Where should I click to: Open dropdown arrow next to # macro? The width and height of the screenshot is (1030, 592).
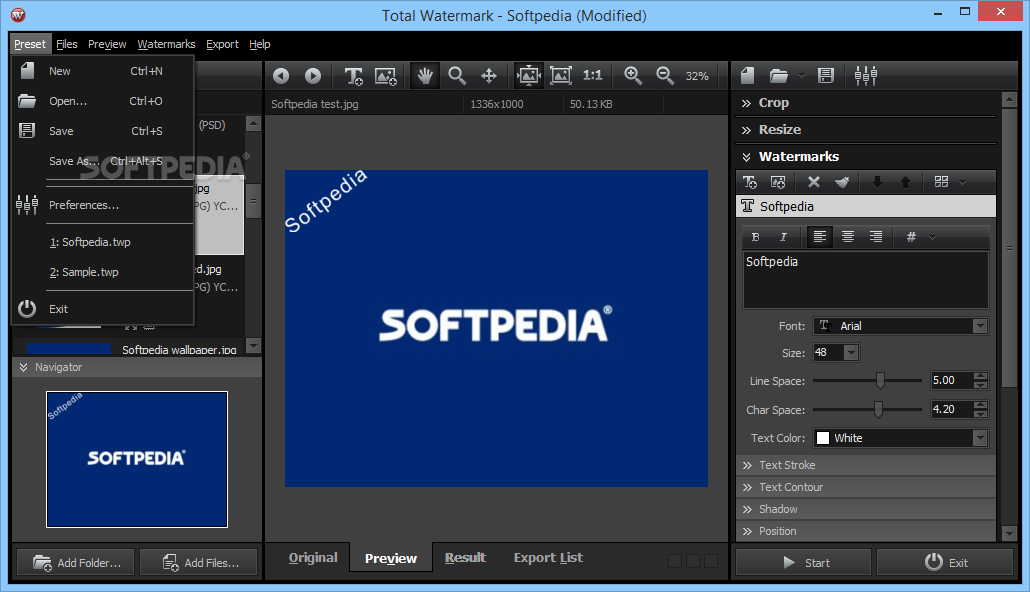[x=932, y=237]
